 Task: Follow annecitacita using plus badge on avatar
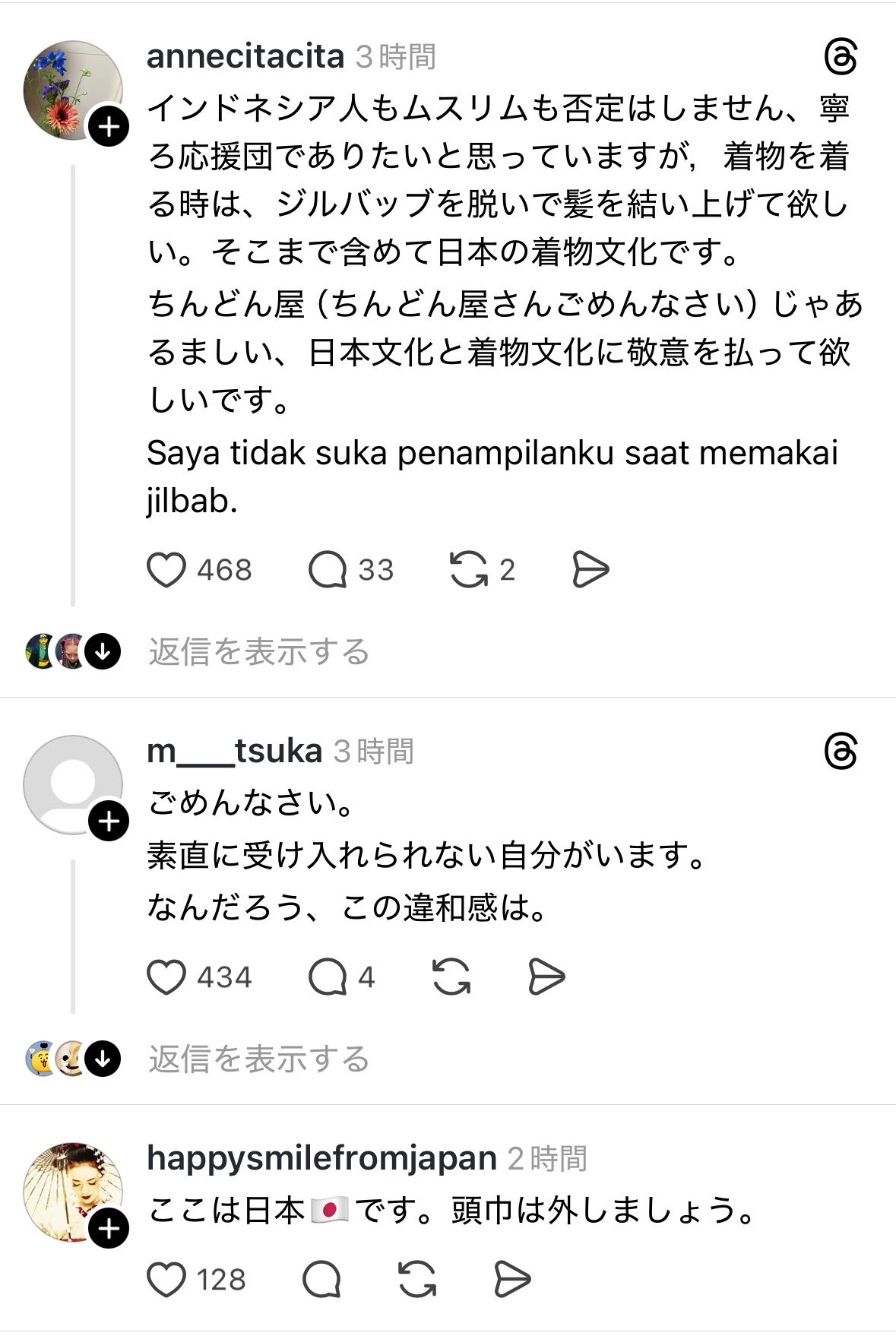click(x=109, y=126)
